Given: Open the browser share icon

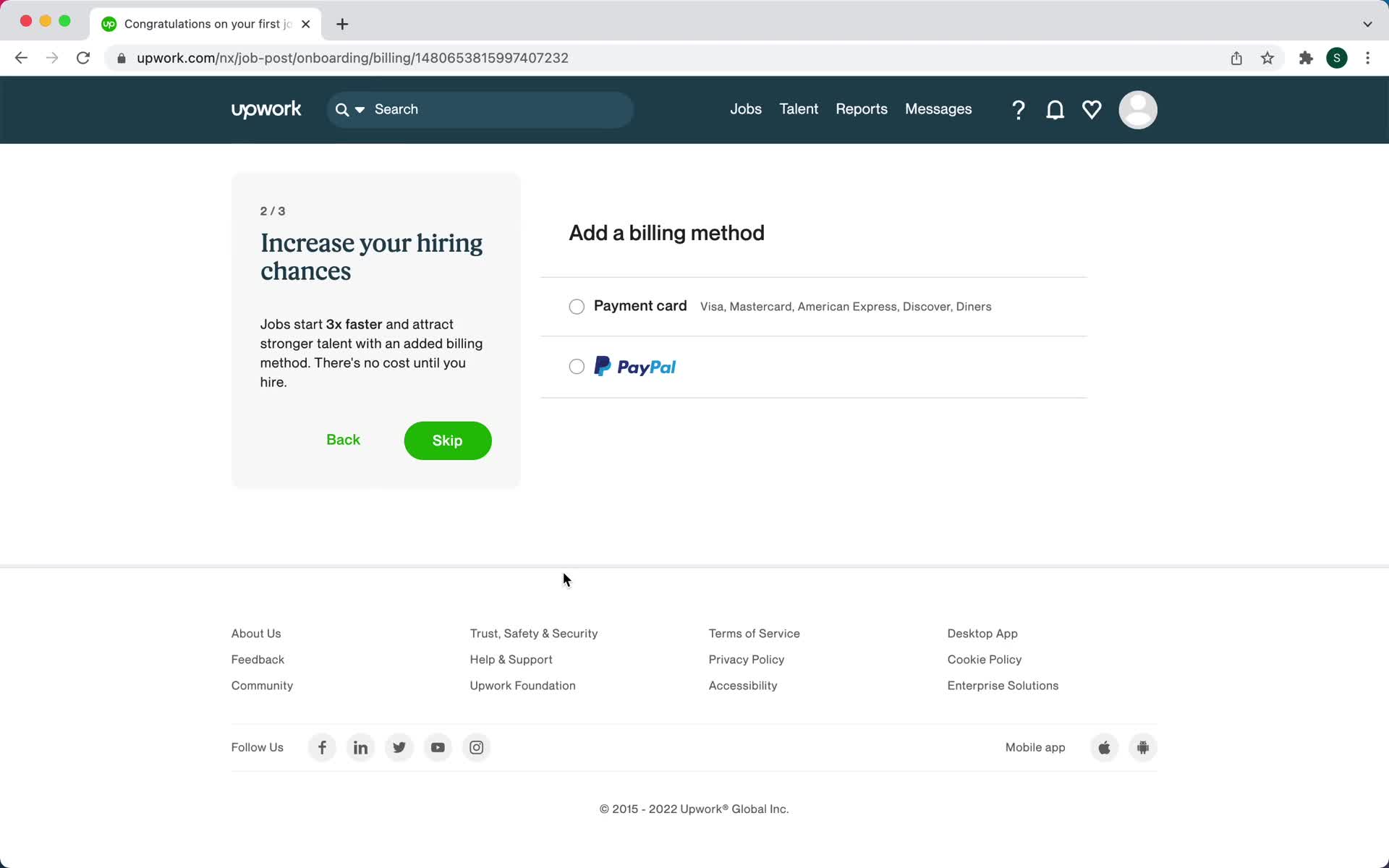Looking at the screenshot, I should tap(1237, 58).
